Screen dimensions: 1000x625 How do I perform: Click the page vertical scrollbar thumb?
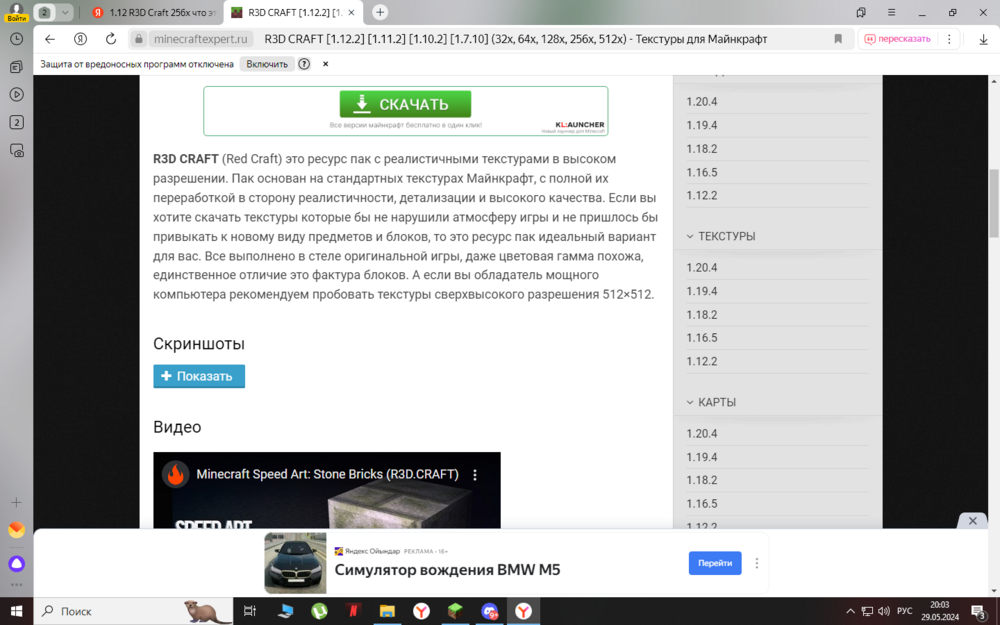[994, 202]
